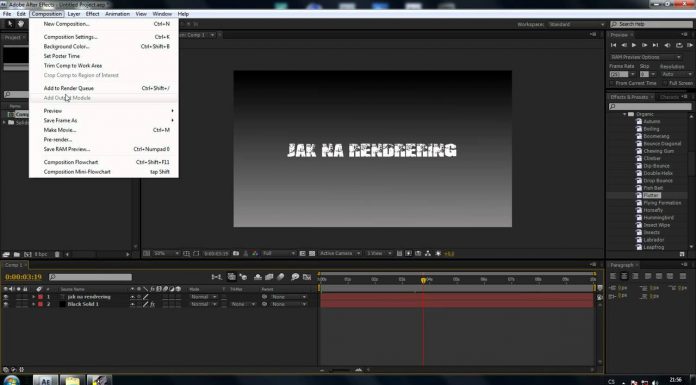Start RAM preview from Preview panel

[689, 45]
